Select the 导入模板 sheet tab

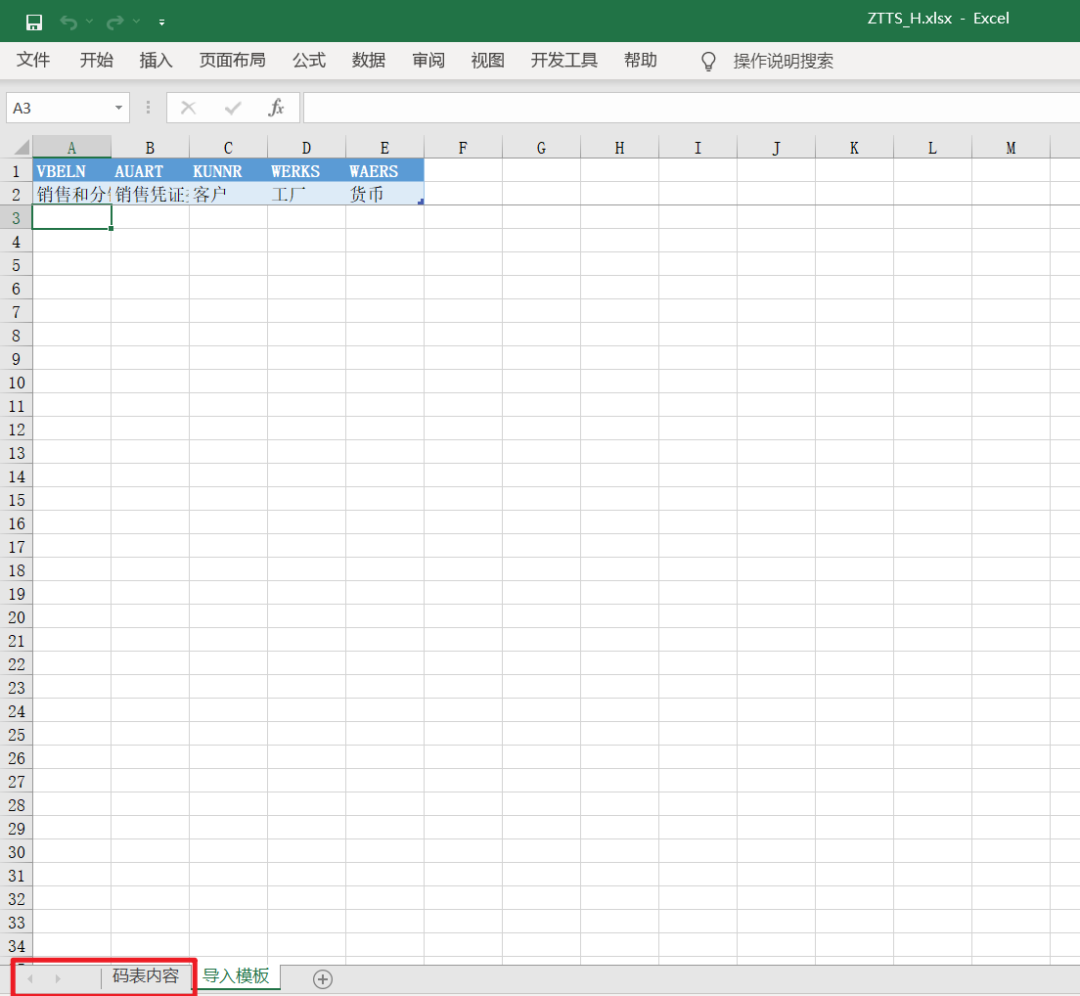click(236, 976)
